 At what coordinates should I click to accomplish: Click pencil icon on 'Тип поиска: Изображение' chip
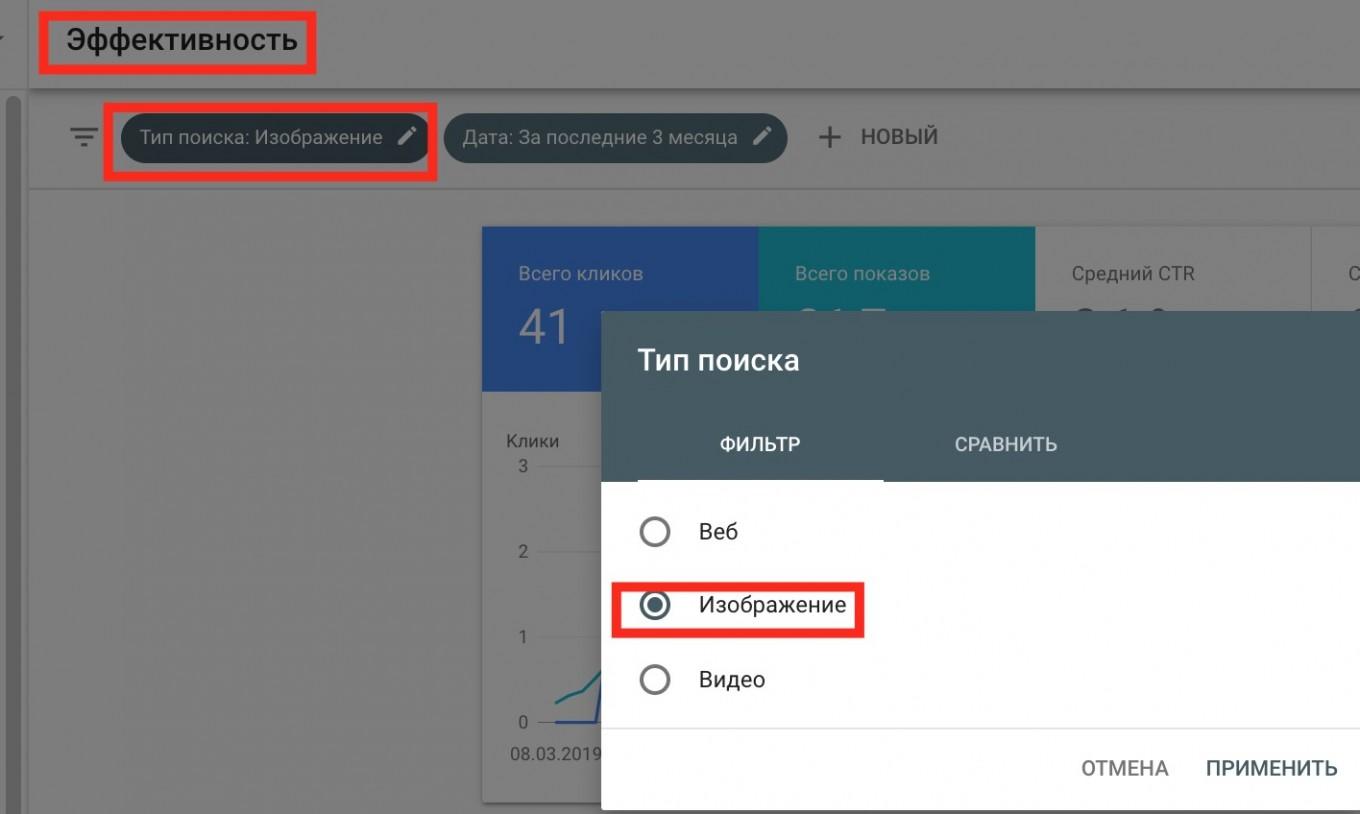click(x=406, y=137)
